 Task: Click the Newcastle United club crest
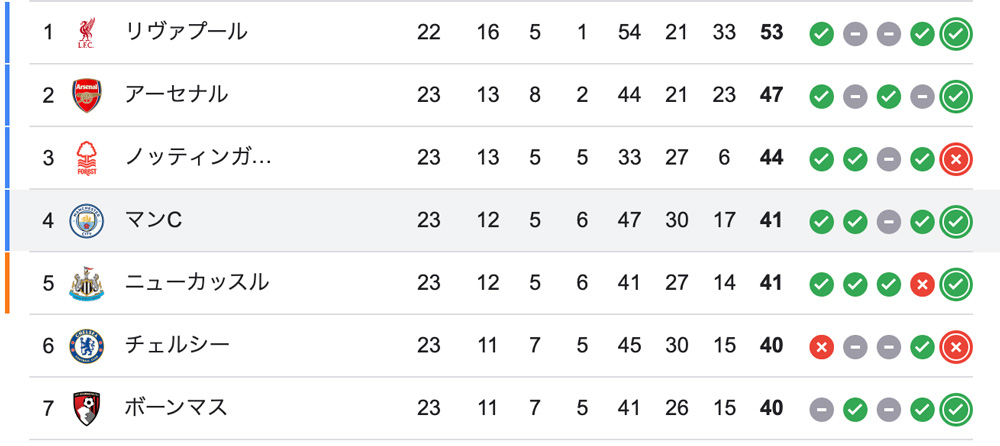(86, 283)
